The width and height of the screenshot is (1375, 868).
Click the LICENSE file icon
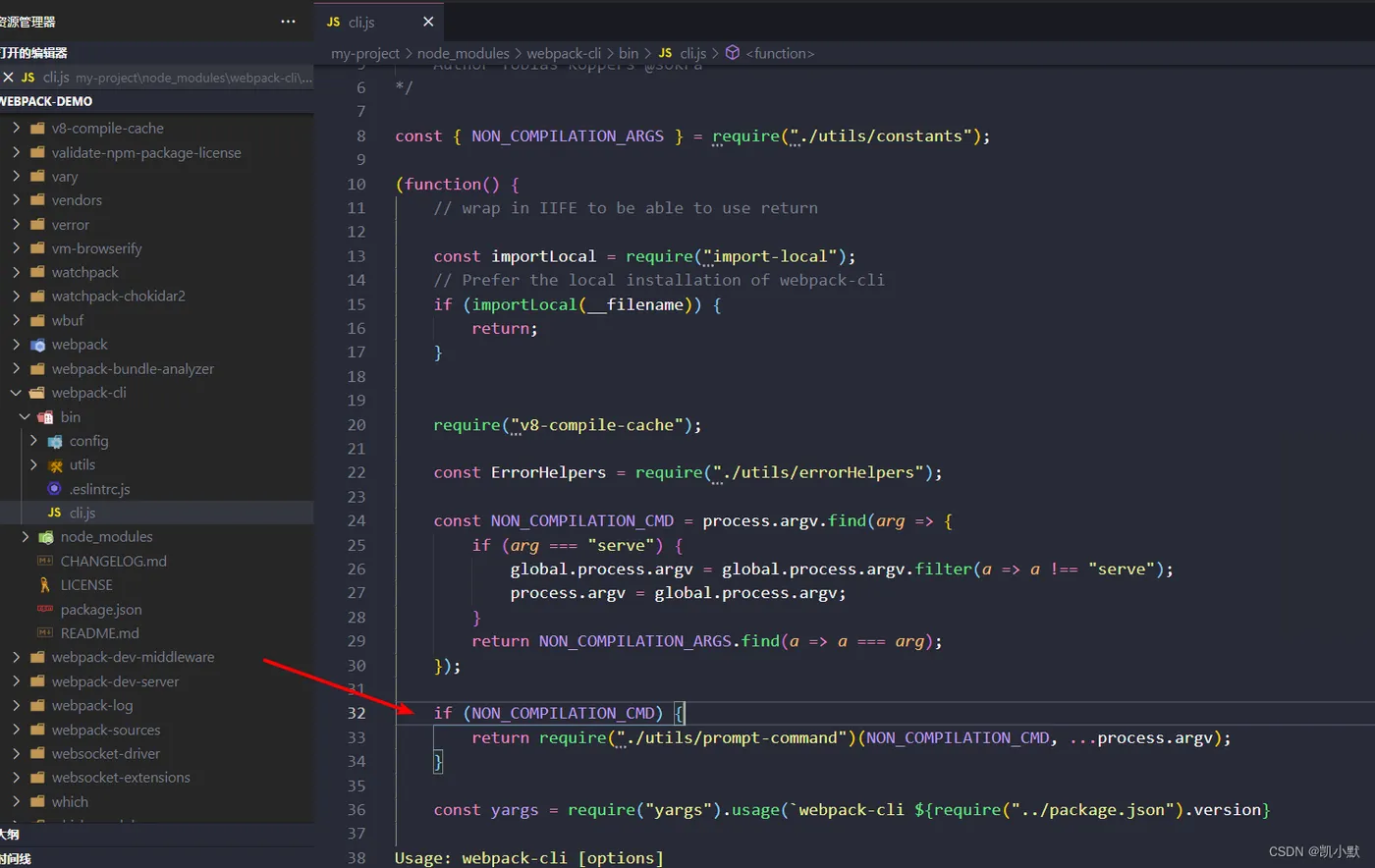point(45,585)
